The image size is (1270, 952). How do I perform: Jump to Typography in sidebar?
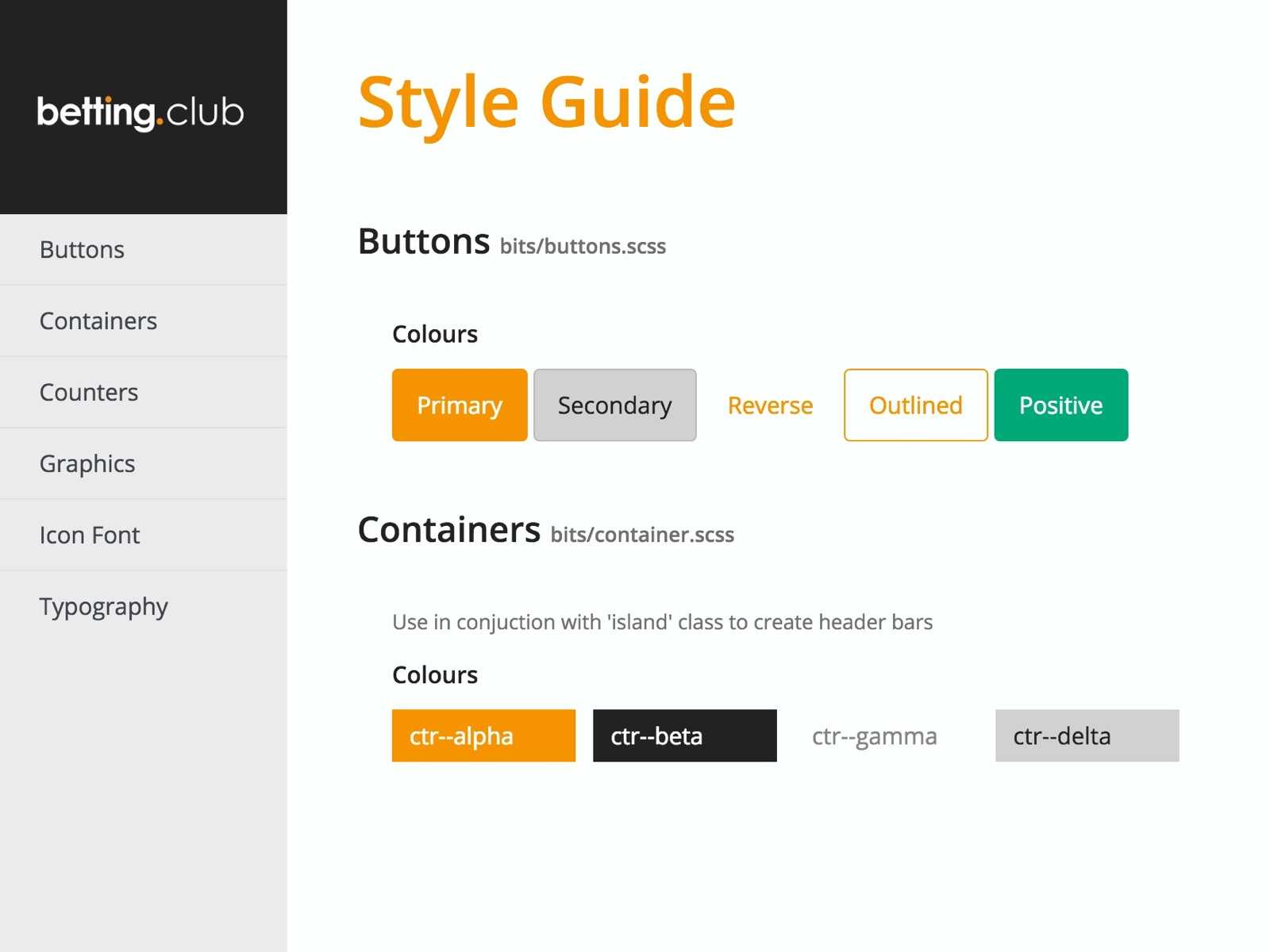point(104,607)
